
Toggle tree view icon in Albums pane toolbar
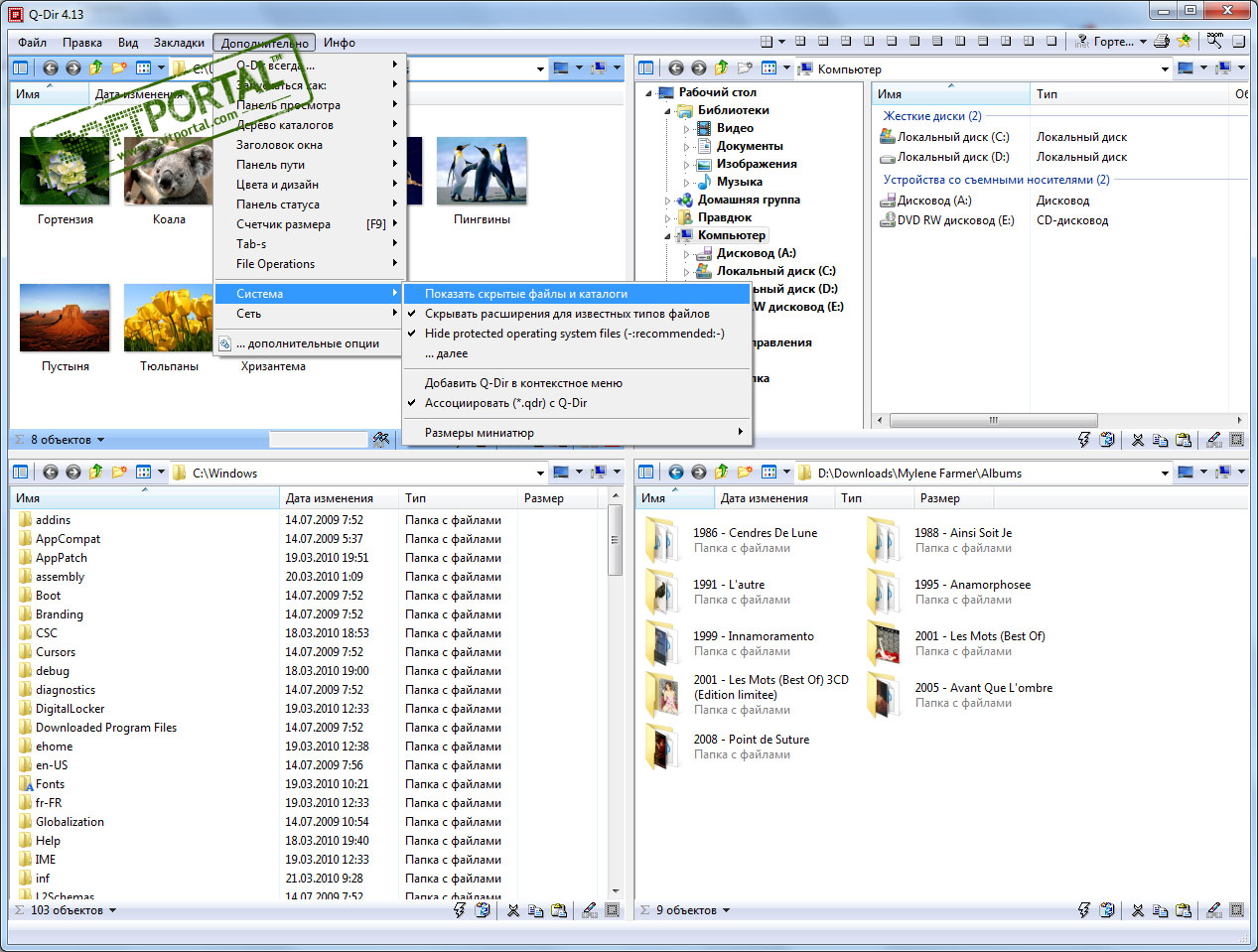(645, 473)
